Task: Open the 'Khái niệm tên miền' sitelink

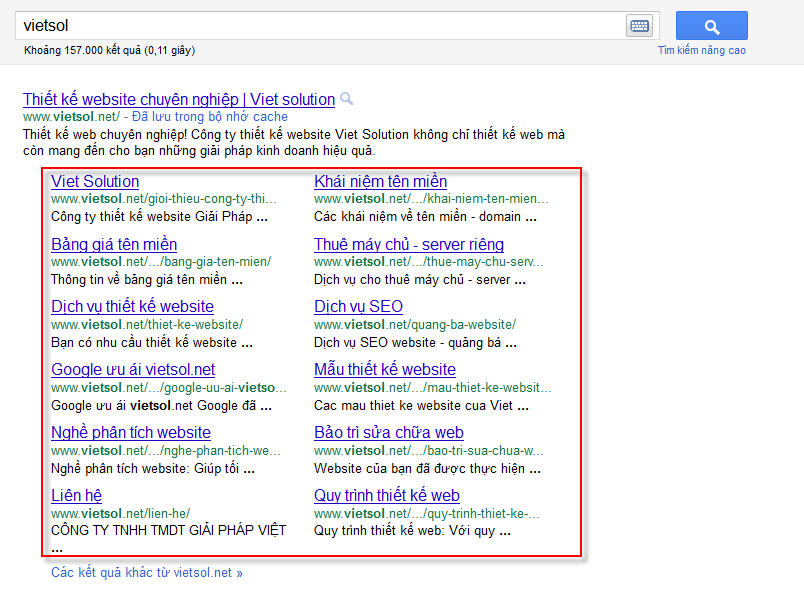Action: point(380,182)
